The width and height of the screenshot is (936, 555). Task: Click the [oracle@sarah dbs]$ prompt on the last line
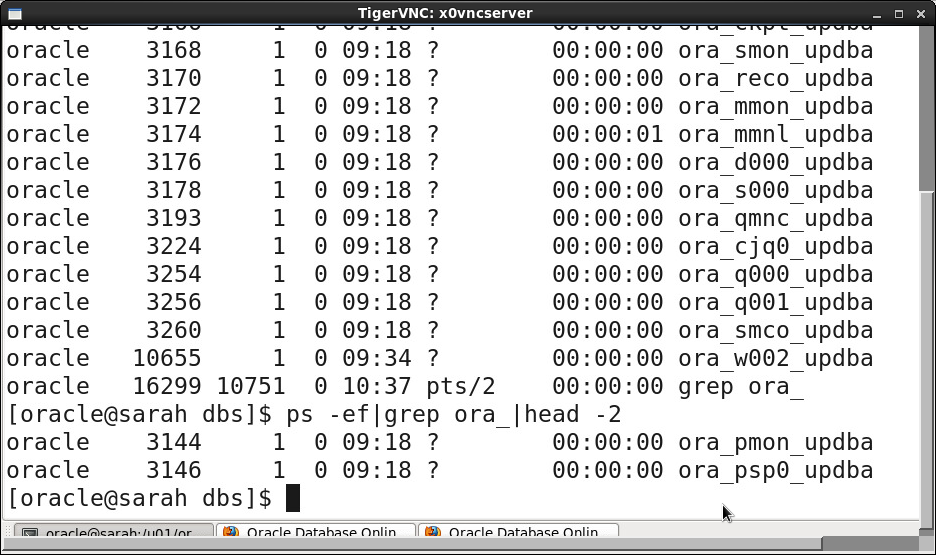click(139, 499)
